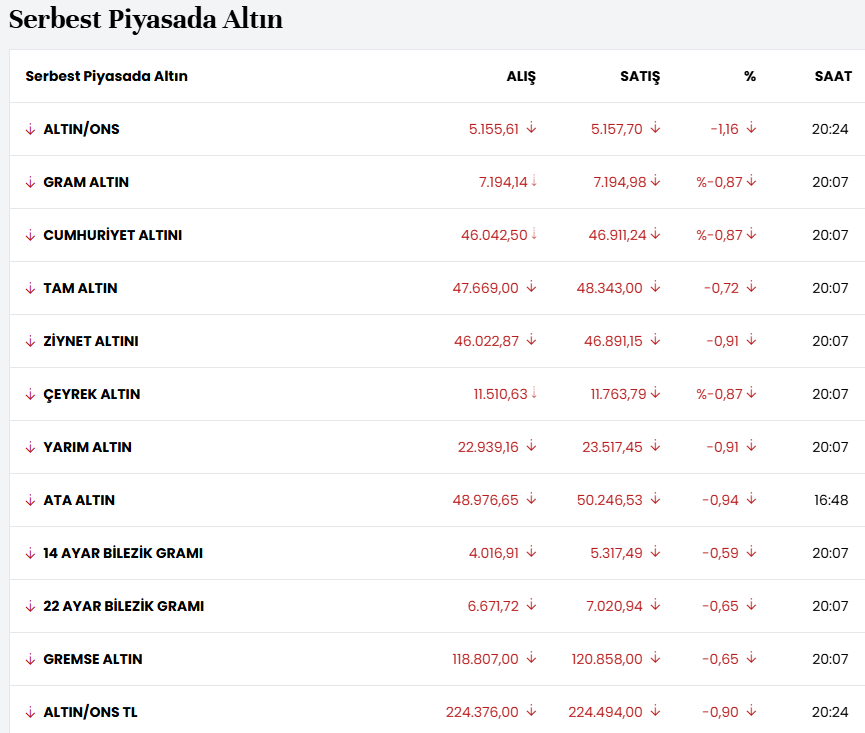
Task: Click trend arrow next to TAM ALTIN buy price 47.669,00
Action: 531,287
